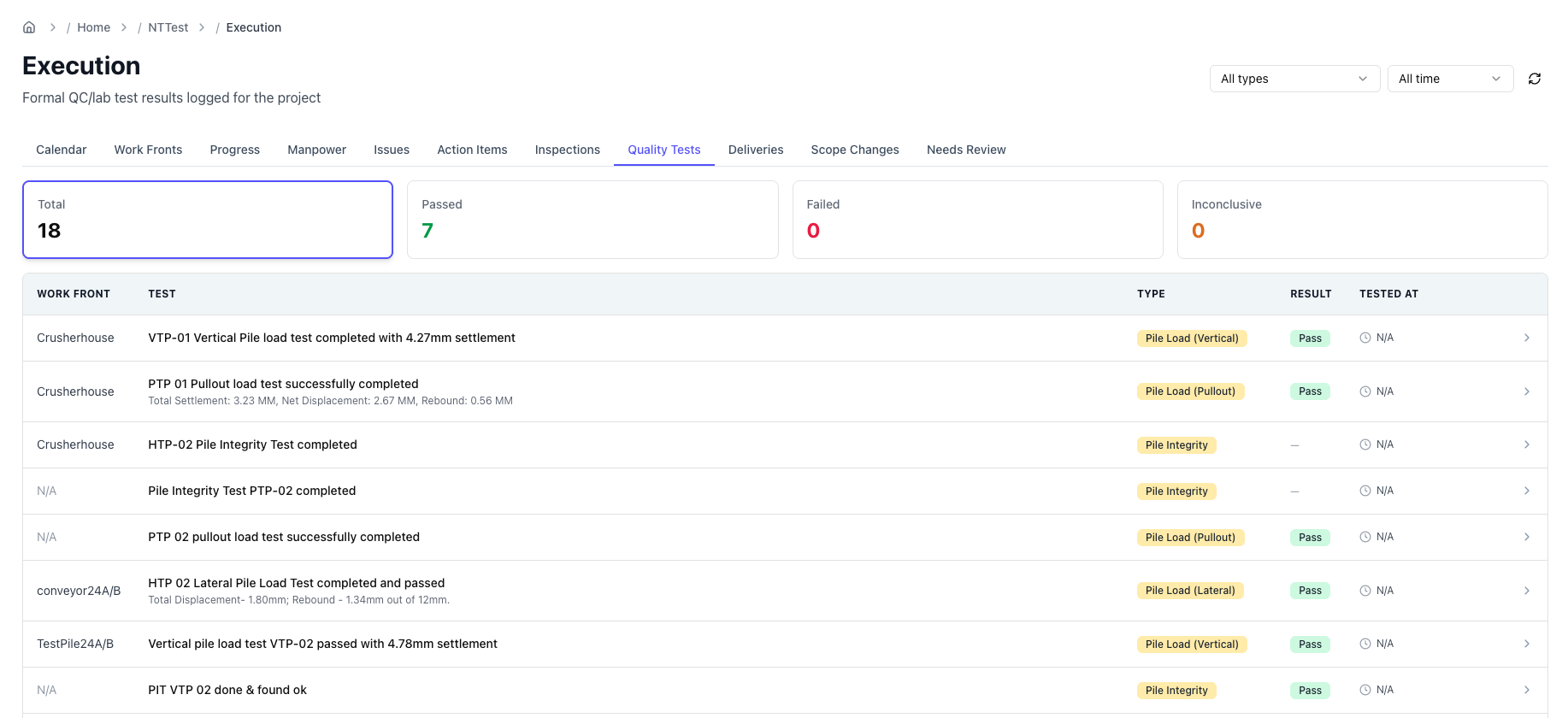Open the PTP 01 Pullout row chevron

1527,391
